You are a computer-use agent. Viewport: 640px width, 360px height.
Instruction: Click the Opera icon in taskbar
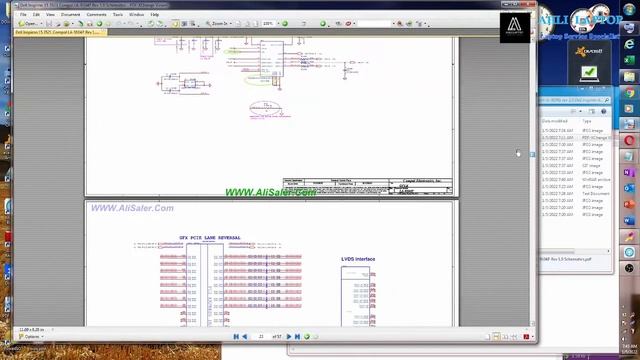coord(629,140)
